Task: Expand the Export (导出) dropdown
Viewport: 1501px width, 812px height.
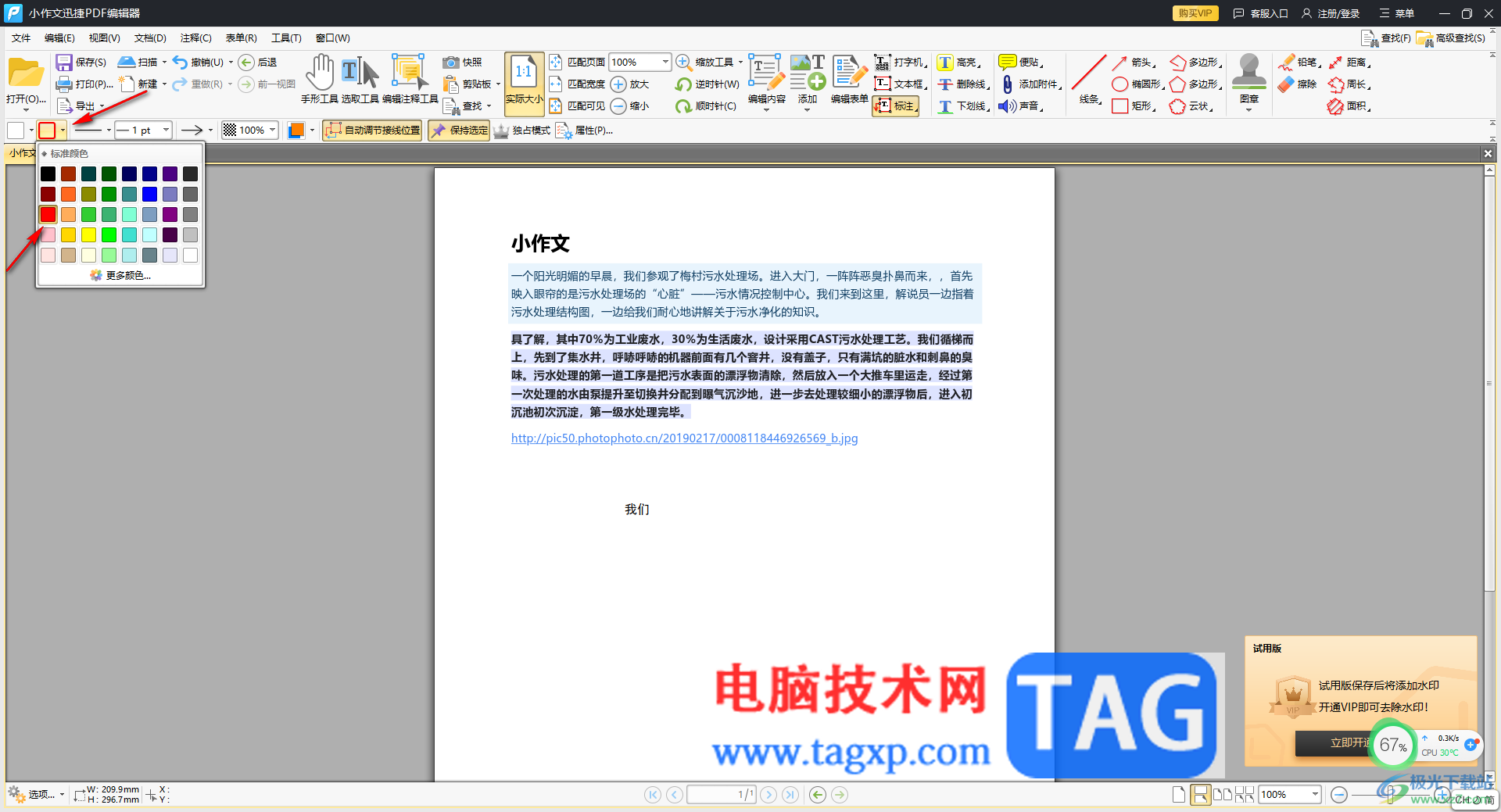Action: (x=102, y=106)
